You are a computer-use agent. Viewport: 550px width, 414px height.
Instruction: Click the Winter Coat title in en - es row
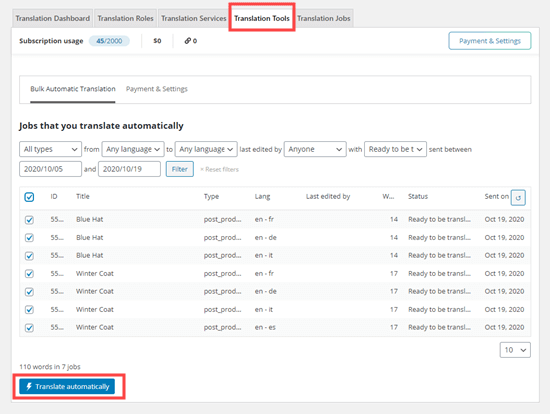[95, 327]
